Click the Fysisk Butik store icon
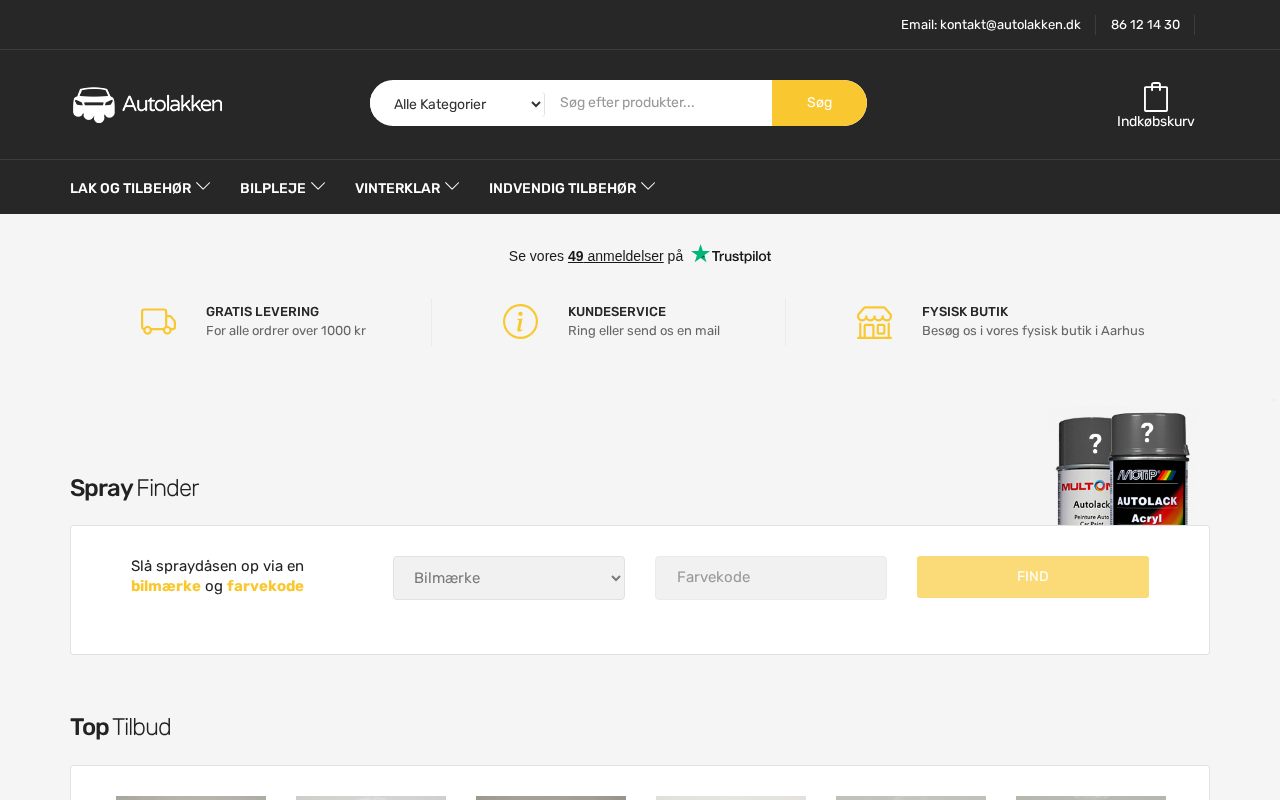The image size is (1280, 800). click(x=874, y=322)
